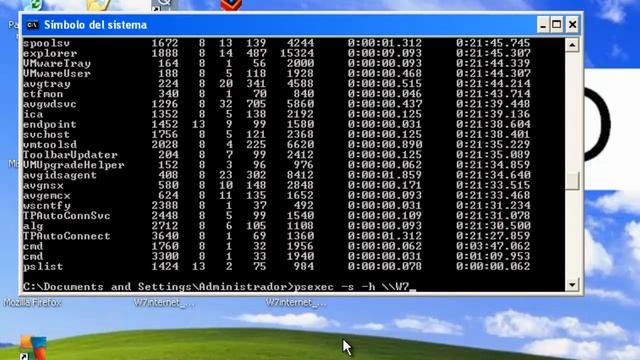The width and height of the screenshot is (640, 360).
Task: Click the 'alg' process name
Action: pyautogui.click(x=33, y=226)
